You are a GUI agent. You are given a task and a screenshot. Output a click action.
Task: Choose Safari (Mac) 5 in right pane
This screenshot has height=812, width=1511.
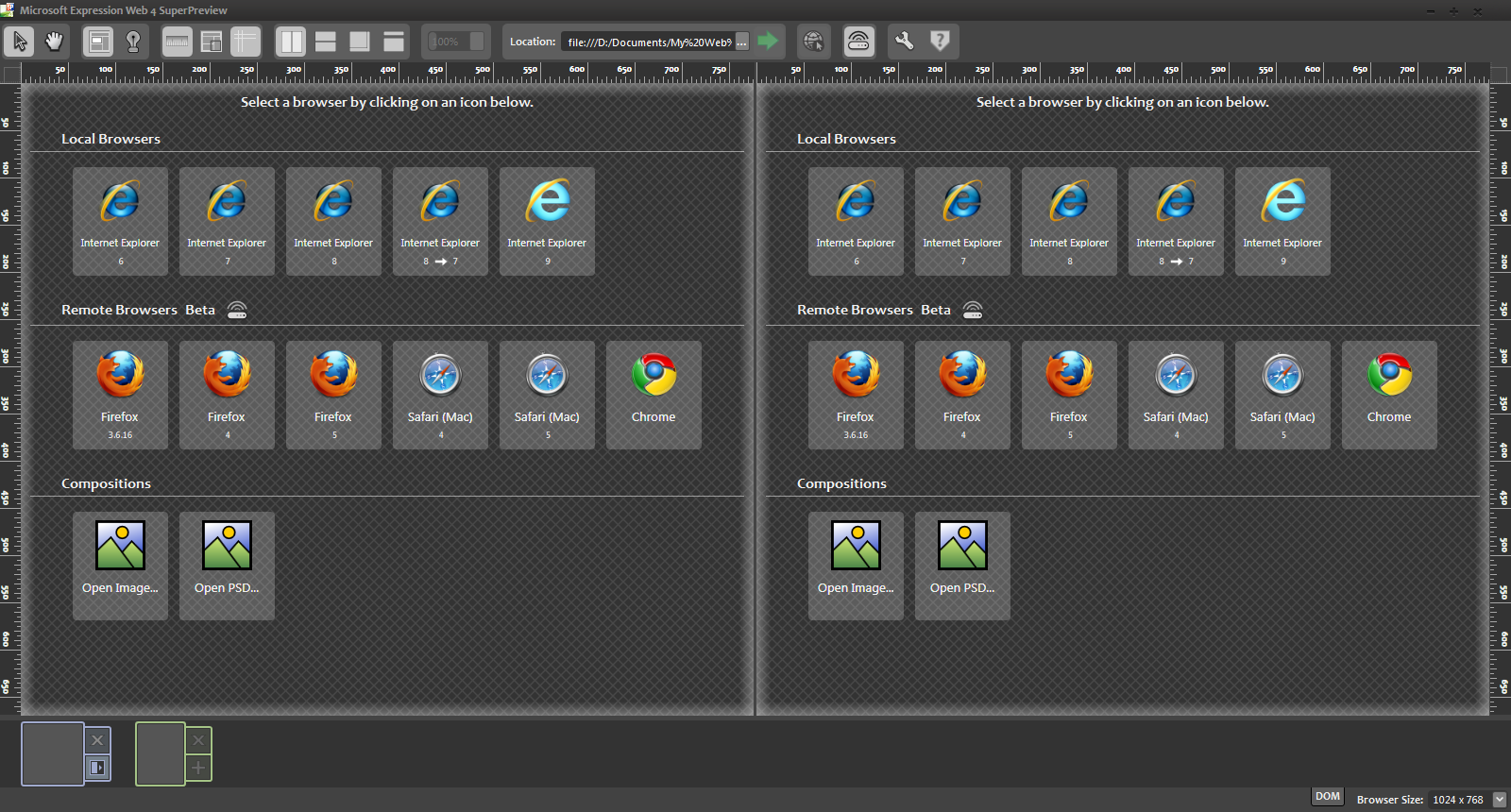[1282, 394]
